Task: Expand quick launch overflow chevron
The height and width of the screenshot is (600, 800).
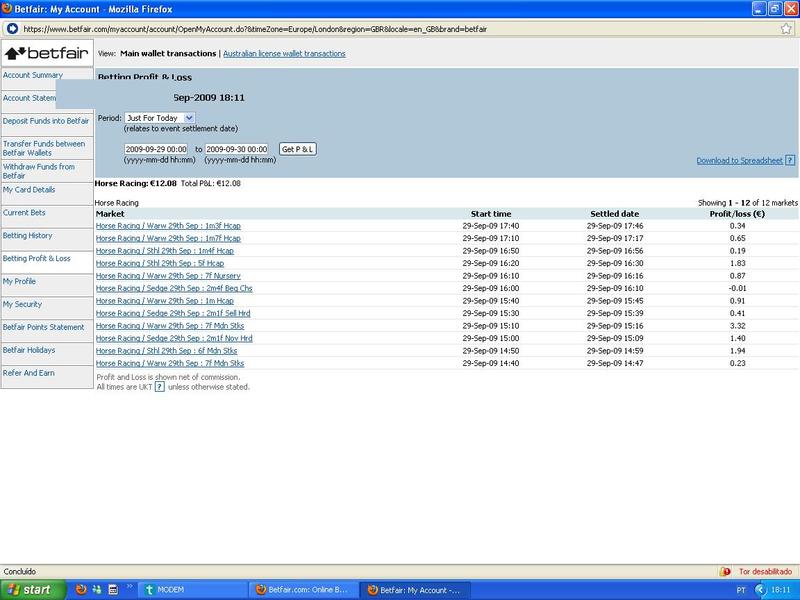Action: coord(130,587)
